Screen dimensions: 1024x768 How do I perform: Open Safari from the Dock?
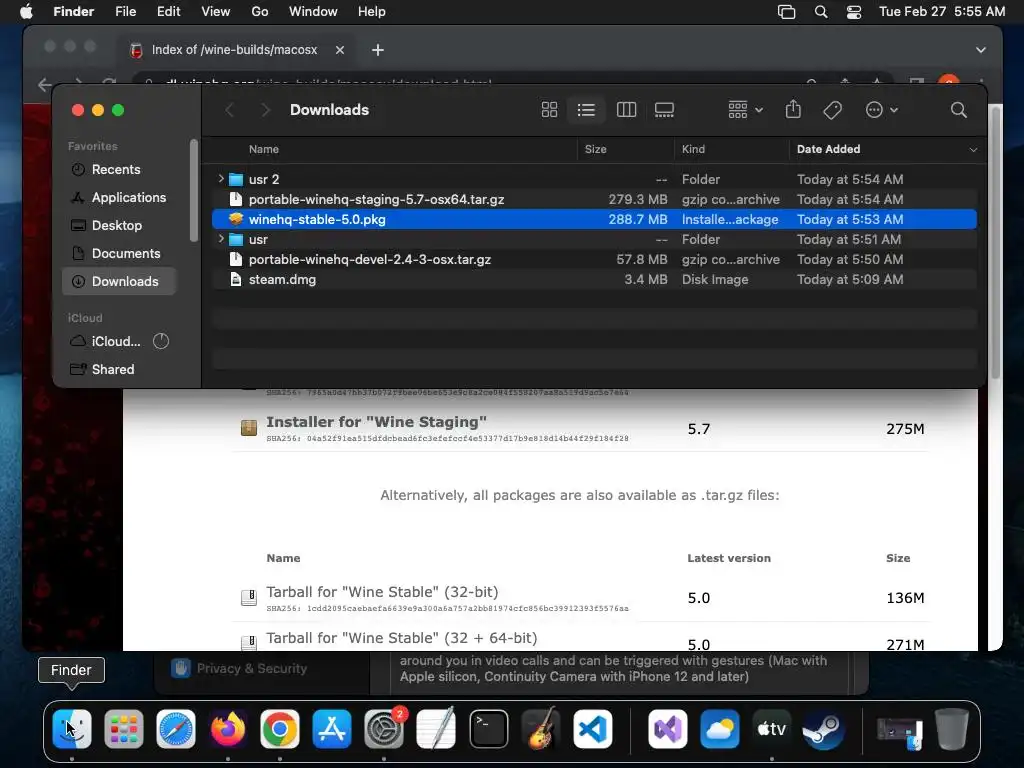tap(176, 729)
